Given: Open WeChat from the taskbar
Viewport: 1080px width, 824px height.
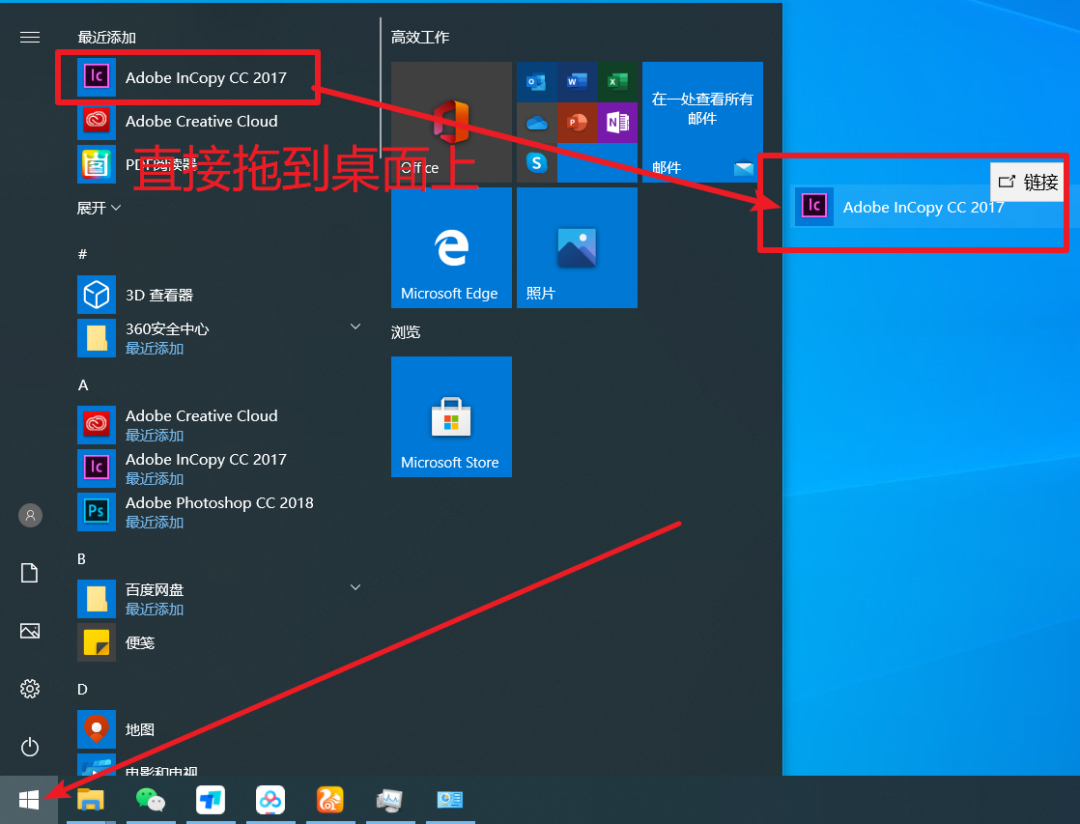Looking at the screenshot, I should coord(150,800).
